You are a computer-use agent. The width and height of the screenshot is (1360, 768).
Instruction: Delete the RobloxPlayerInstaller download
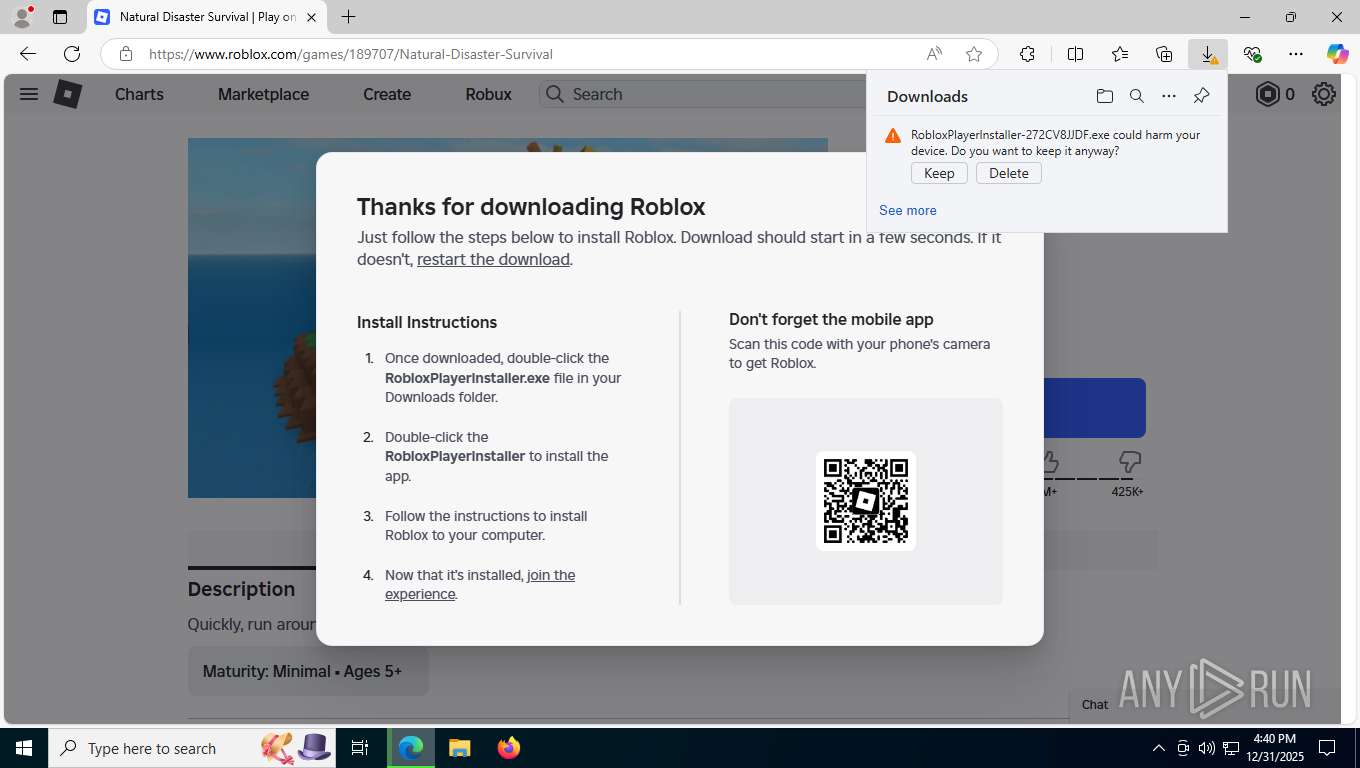click(x=1008, y=173)
